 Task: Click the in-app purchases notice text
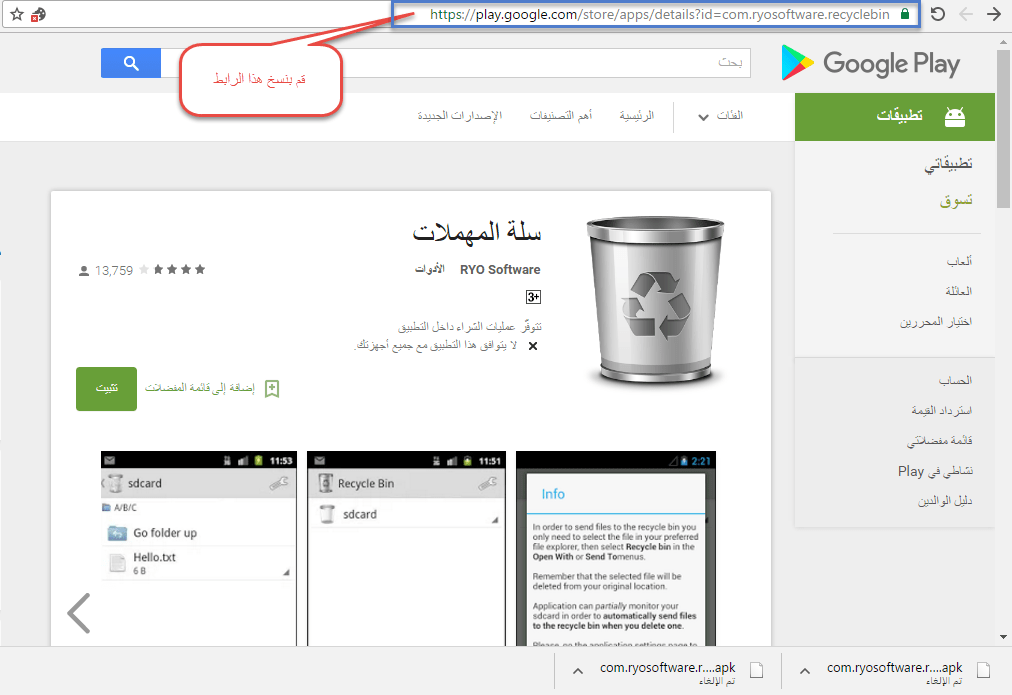470,327
